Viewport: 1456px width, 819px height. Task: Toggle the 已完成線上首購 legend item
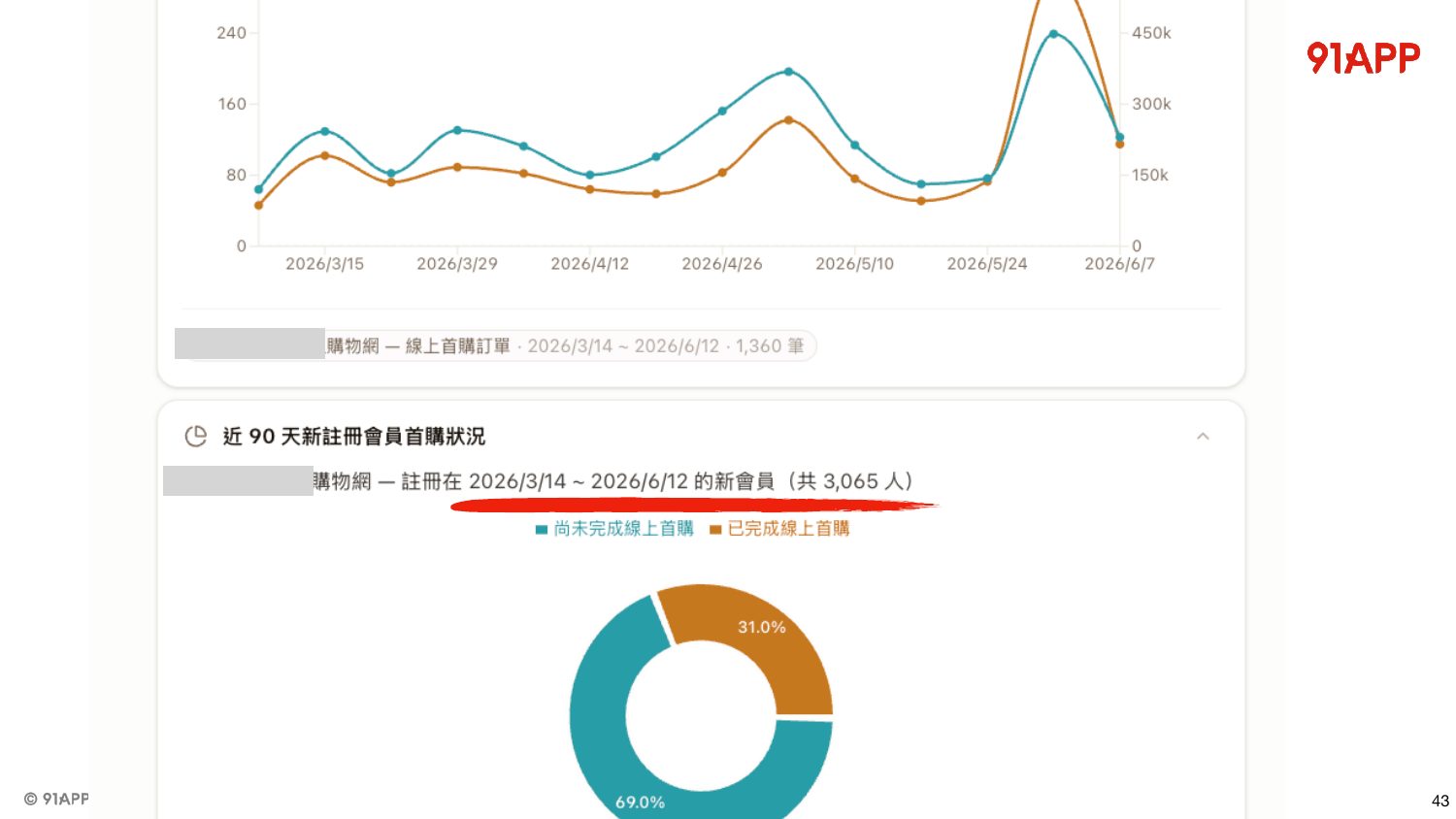(779, 529)
